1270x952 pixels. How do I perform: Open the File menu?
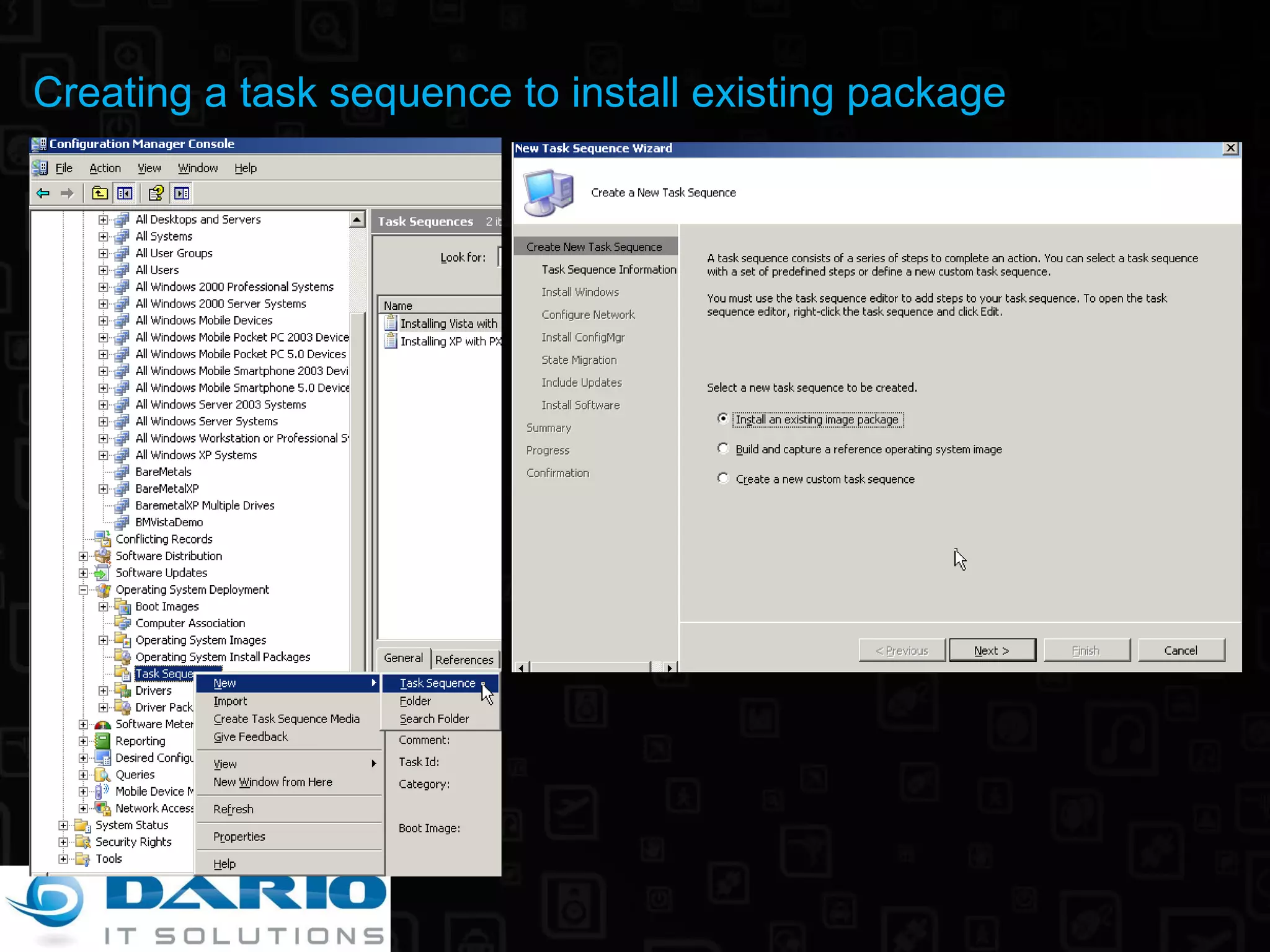(x=64, y=168)
